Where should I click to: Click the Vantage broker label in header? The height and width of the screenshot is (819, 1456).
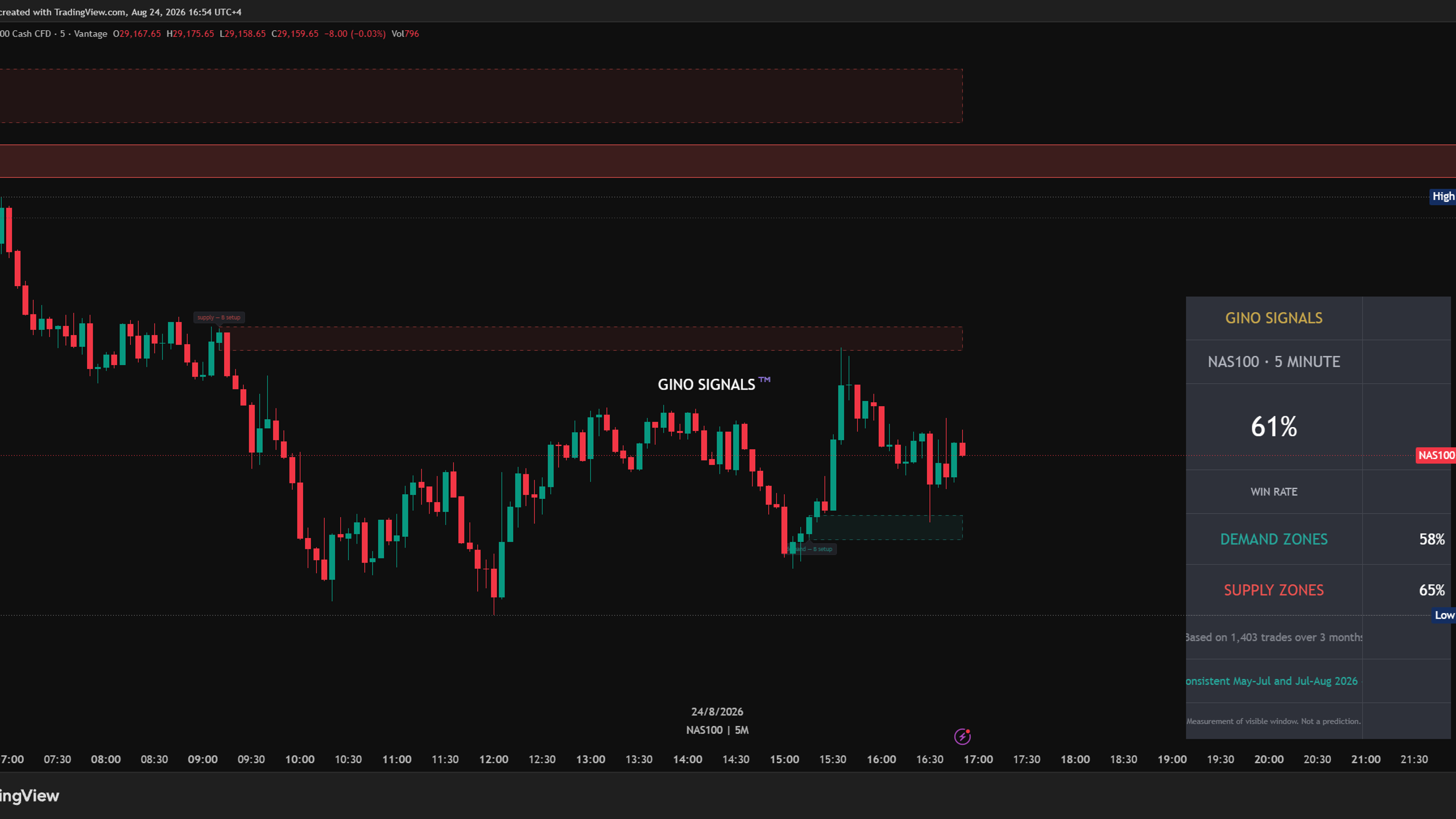point(90,34)
